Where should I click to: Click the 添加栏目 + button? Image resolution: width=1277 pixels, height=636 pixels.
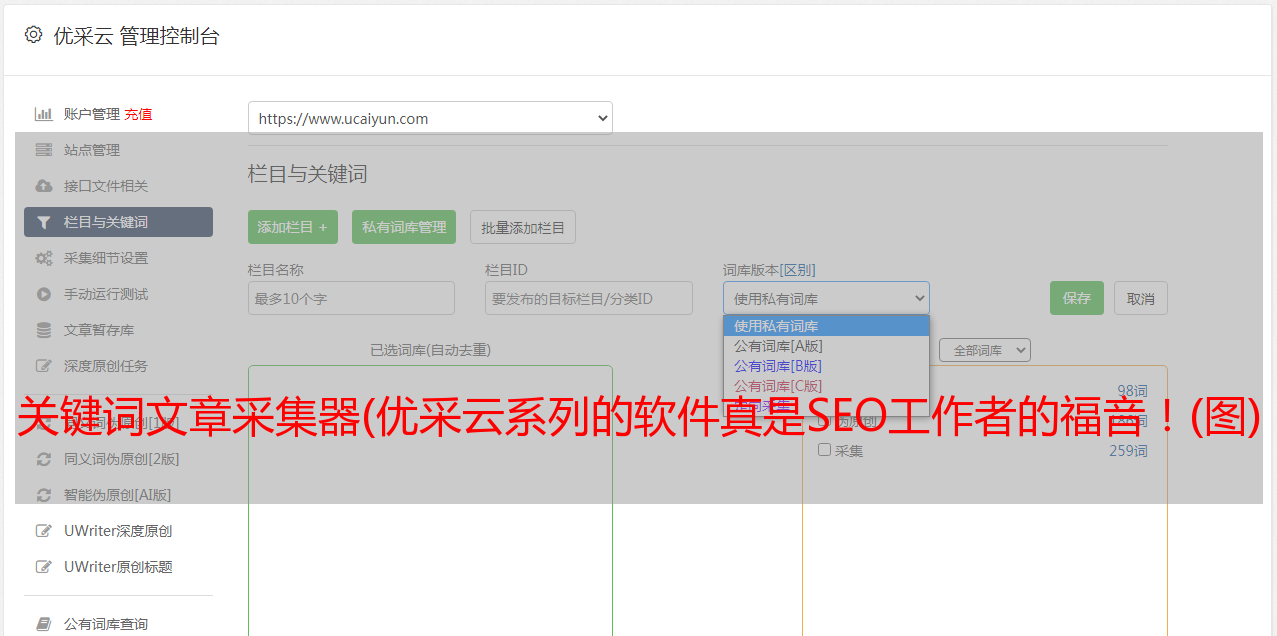(293, 227)
